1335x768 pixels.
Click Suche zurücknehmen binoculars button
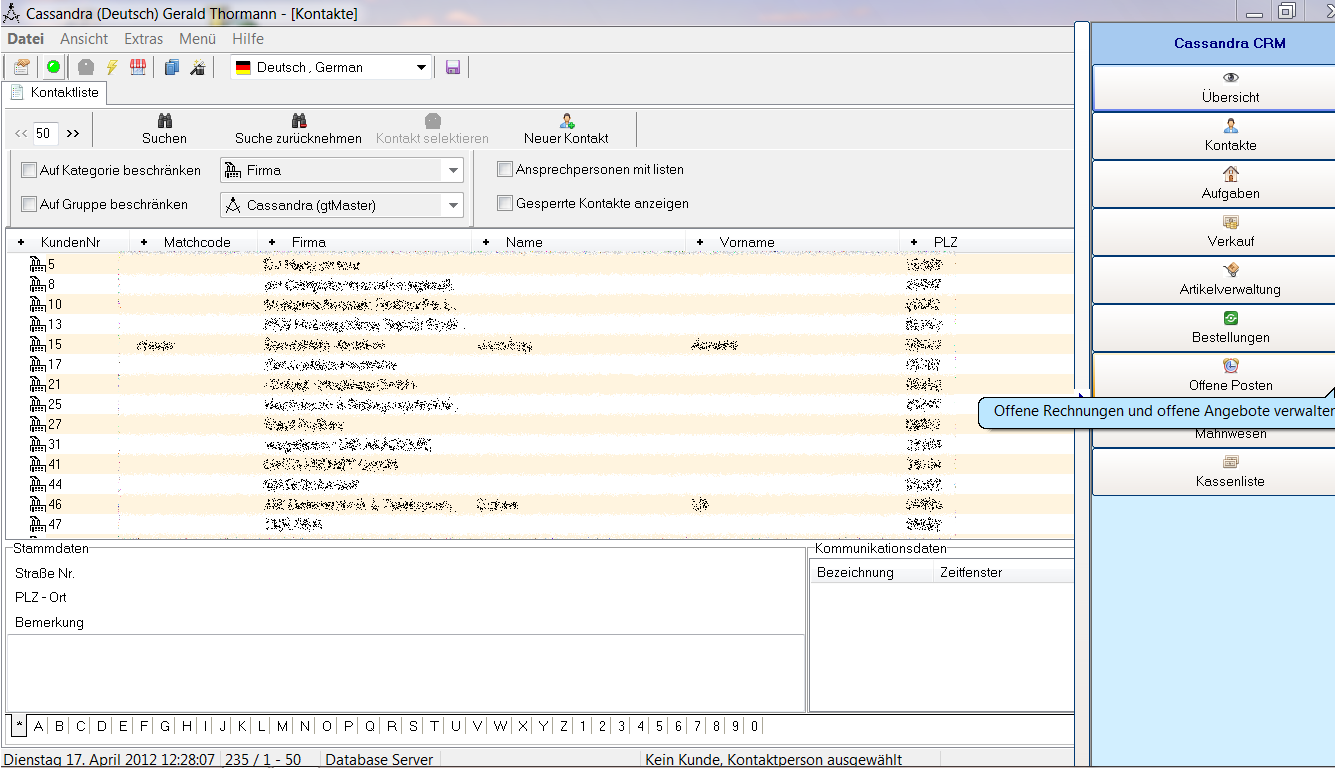click(298, 129)
